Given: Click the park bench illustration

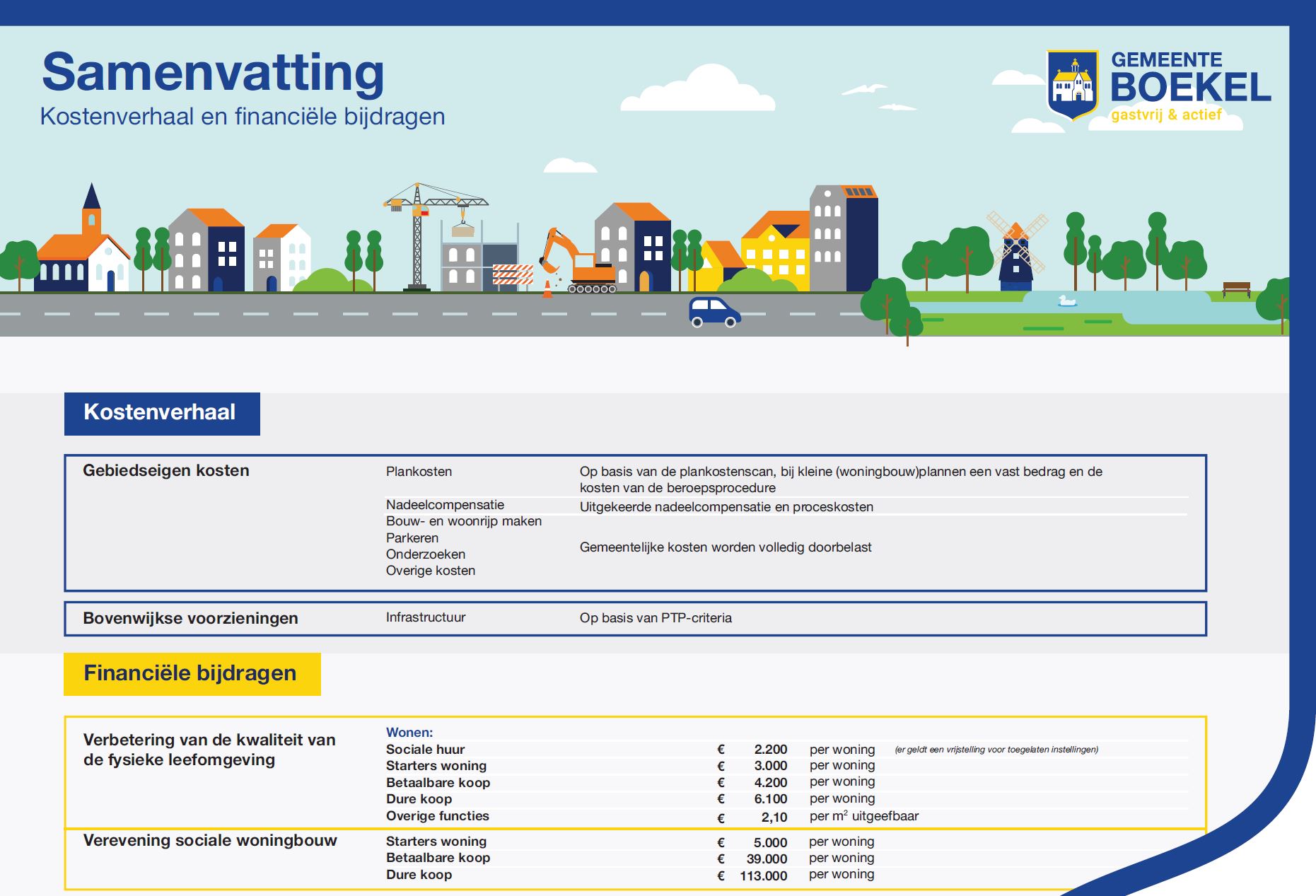Looking at the screenshot, I should pos(1236,289).
